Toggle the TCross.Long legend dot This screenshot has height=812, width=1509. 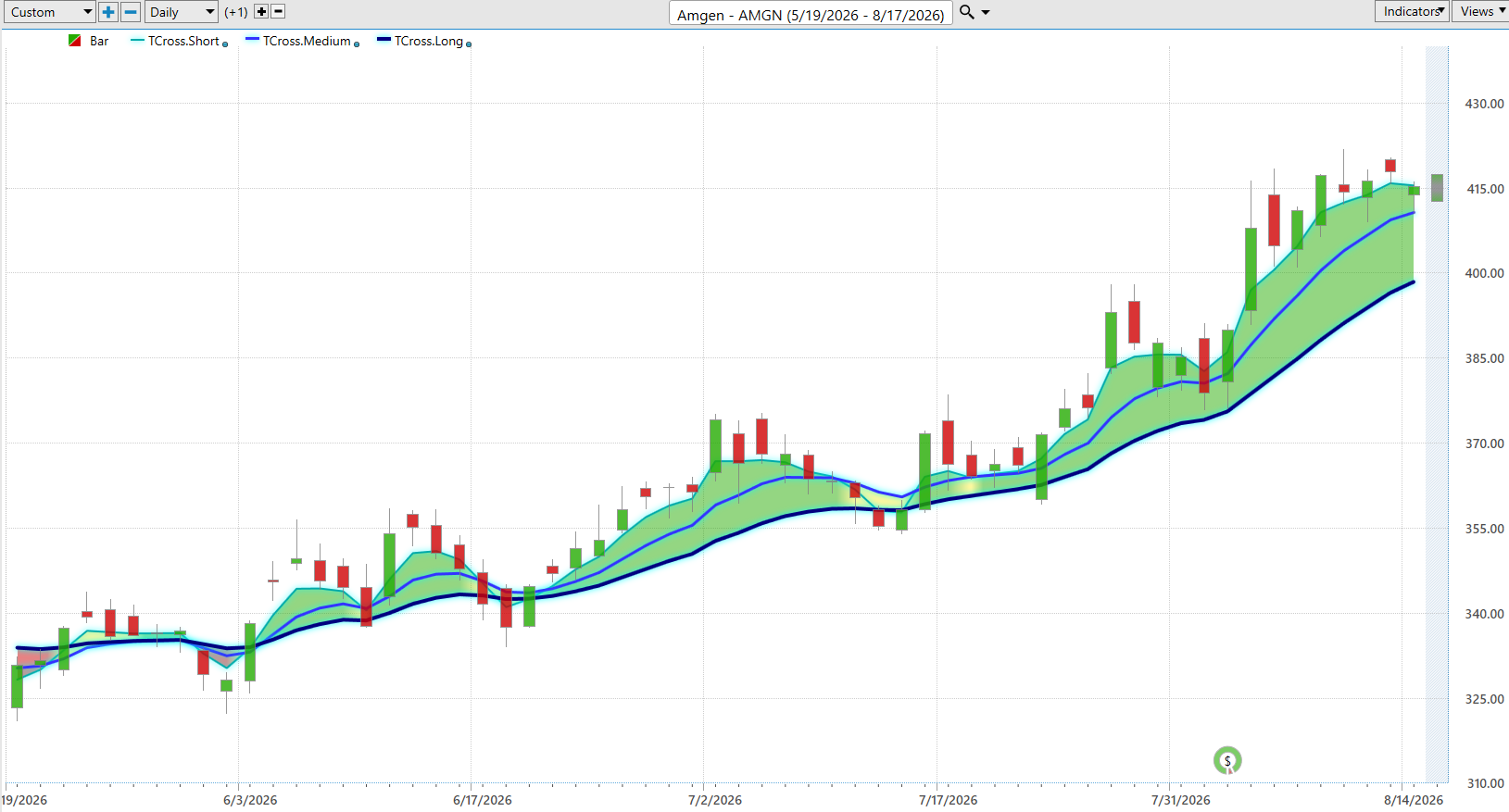(x=469, y=44)
